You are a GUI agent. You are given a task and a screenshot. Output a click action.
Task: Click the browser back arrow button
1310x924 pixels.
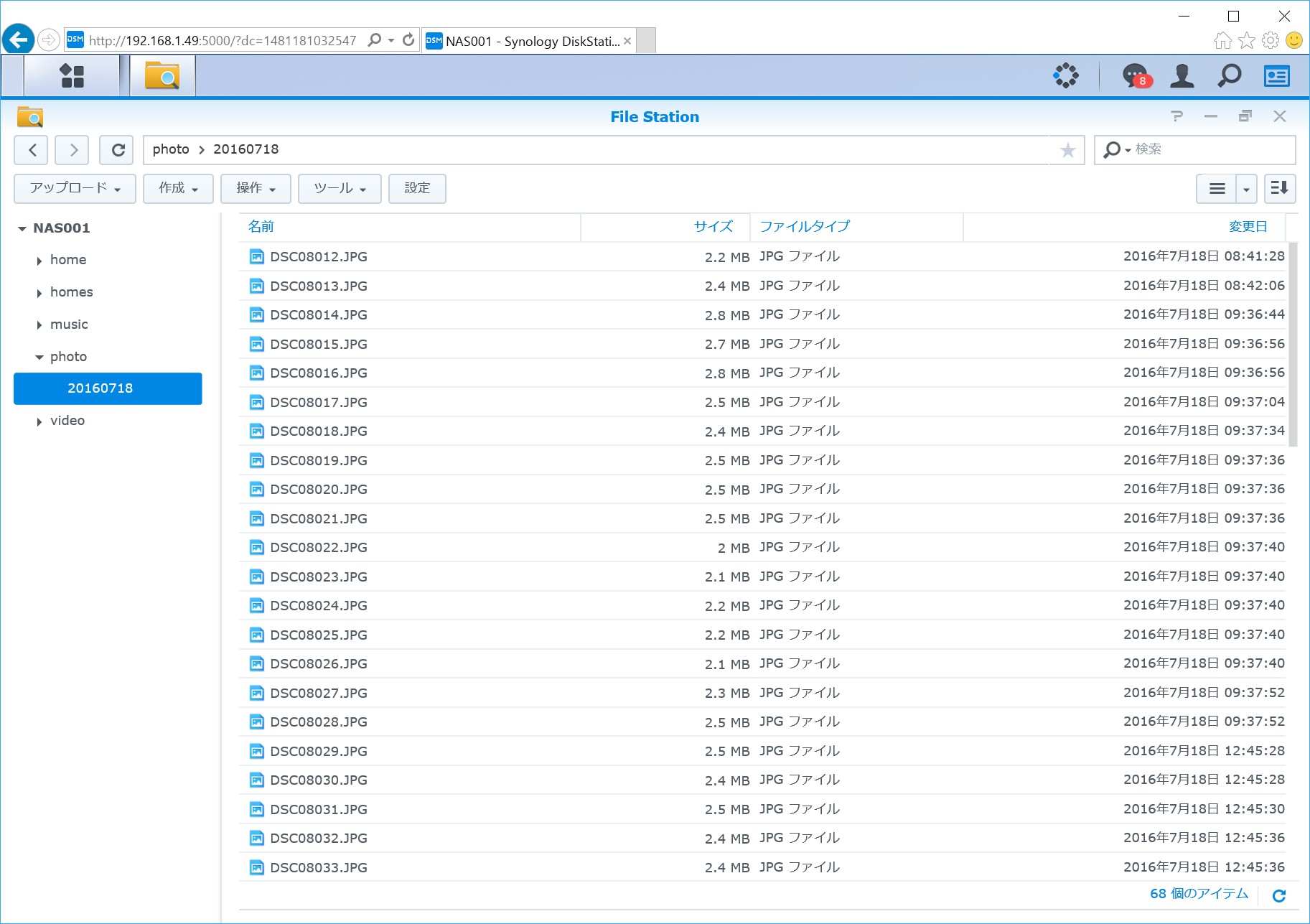(19, 39)
